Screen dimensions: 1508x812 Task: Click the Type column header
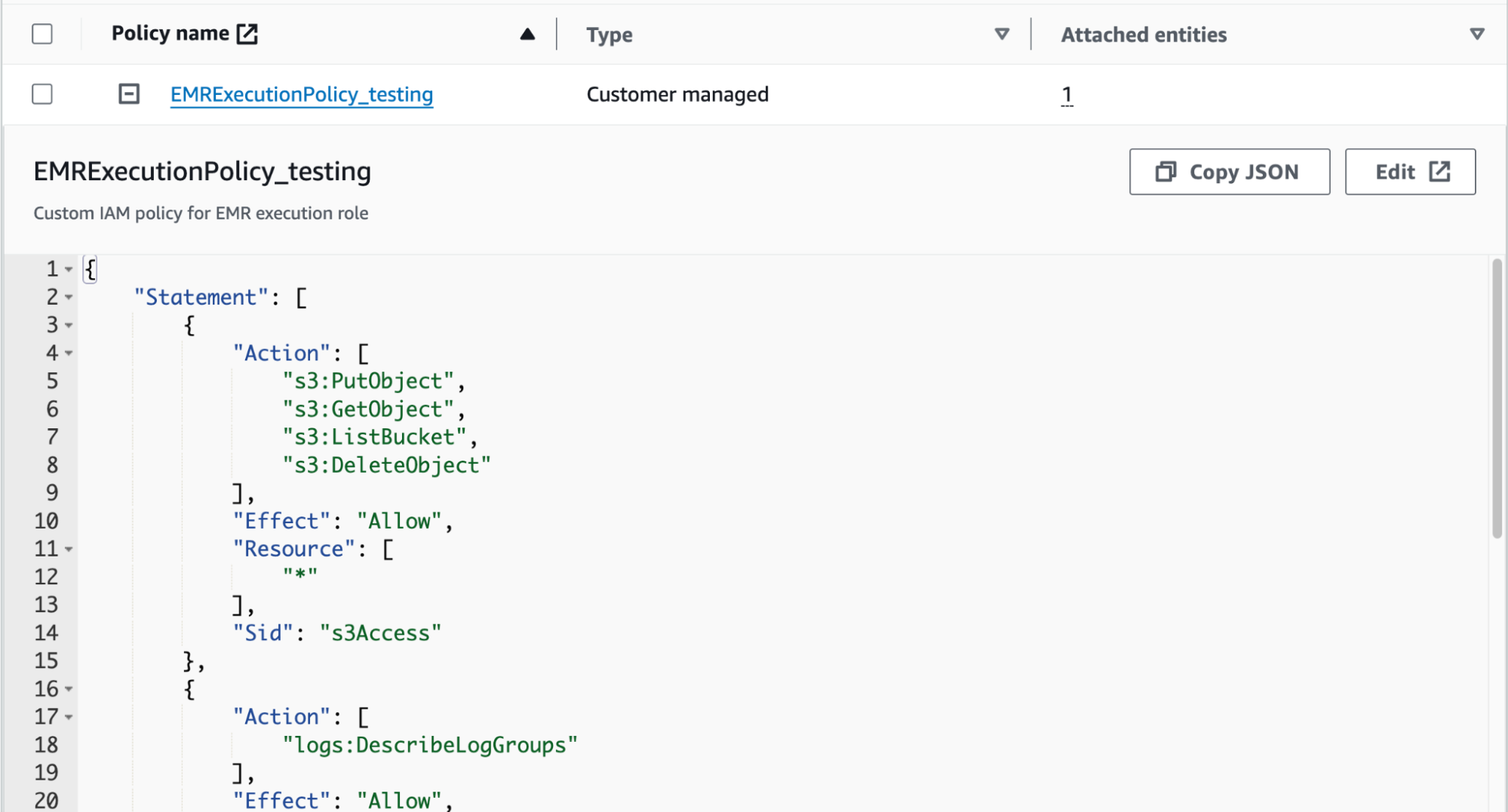point(610,35)
